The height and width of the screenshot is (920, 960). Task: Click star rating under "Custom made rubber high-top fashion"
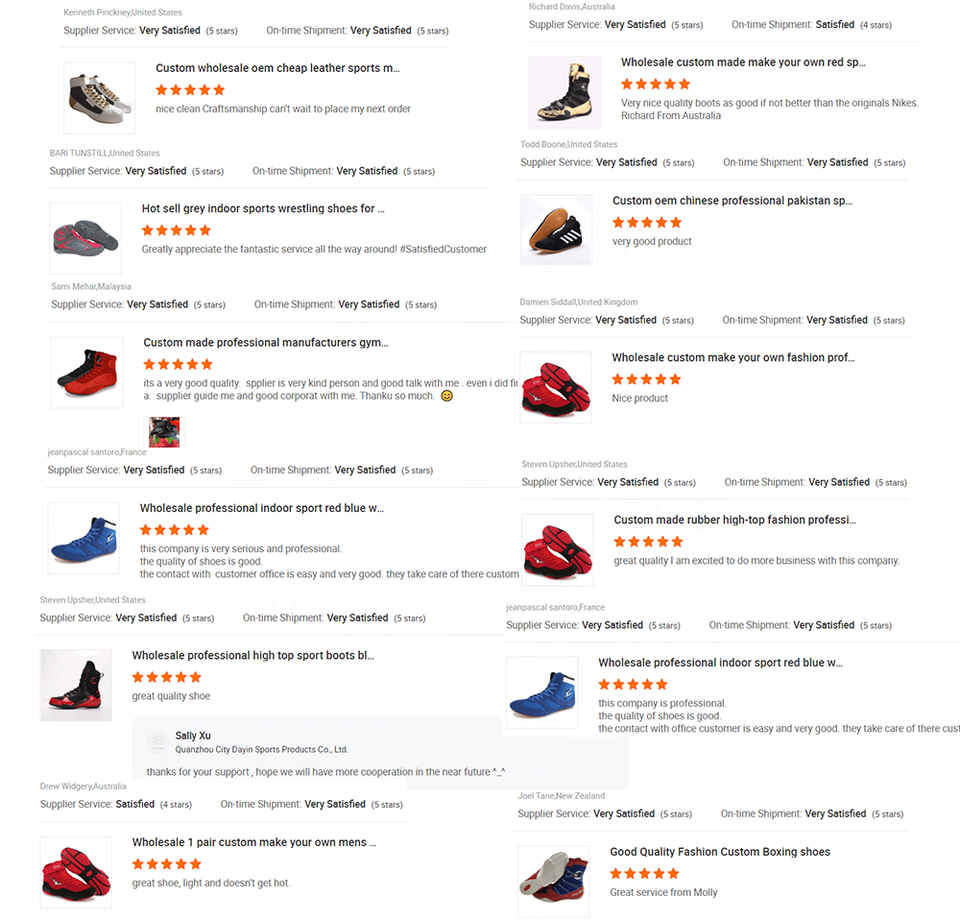pyautogui.click(x=648, y=542)
